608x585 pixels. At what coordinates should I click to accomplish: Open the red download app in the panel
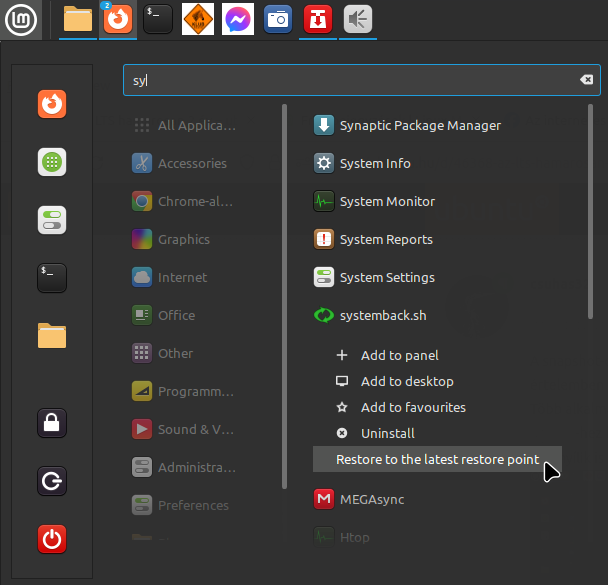318,19
